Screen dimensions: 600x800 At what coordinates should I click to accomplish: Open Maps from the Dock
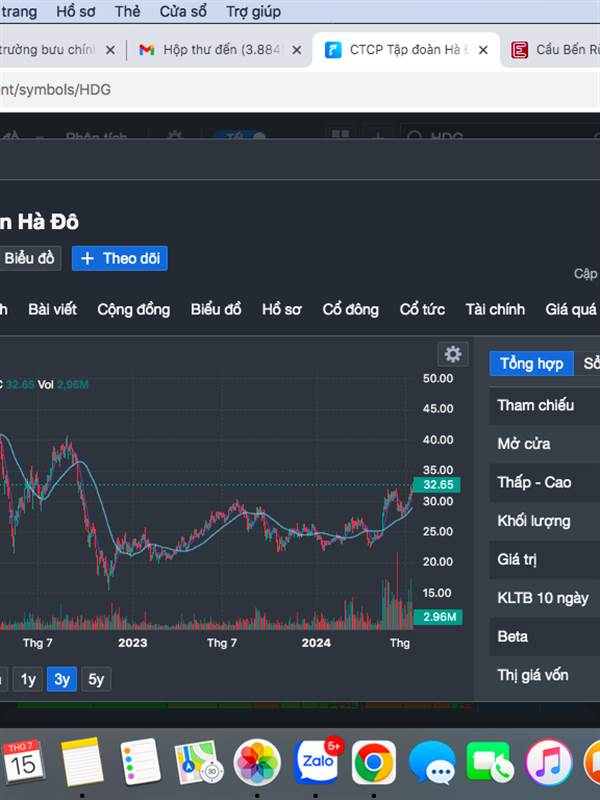tap(199, 761)
